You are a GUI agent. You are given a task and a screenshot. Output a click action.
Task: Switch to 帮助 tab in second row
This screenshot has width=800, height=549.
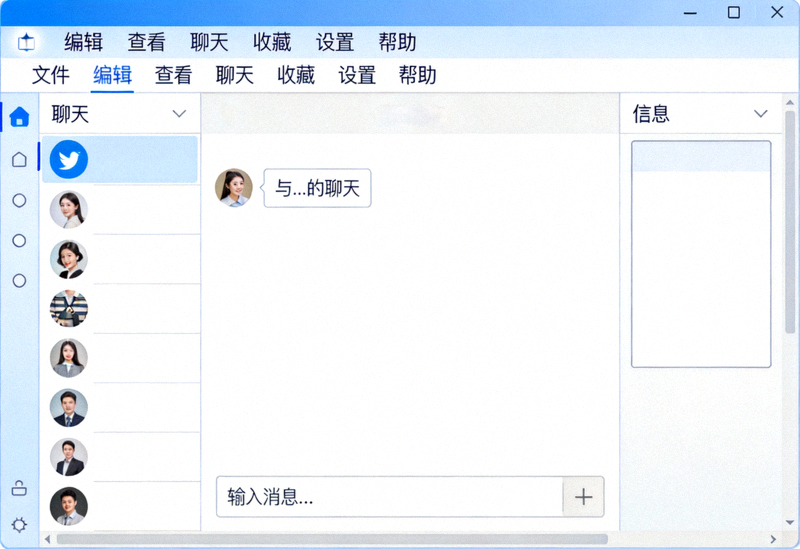[x=417, y=76]
